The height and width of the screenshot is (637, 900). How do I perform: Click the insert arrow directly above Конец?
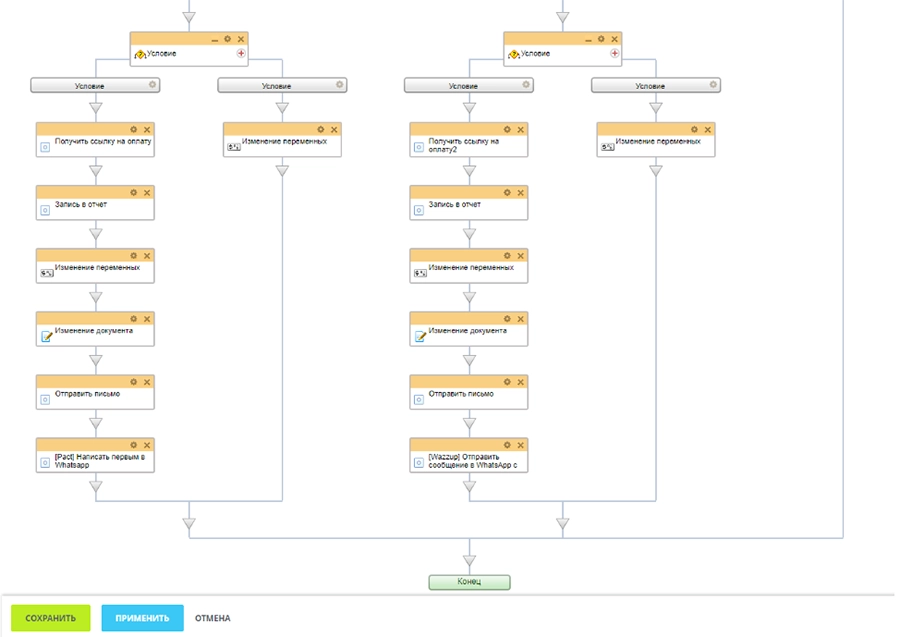[x=469, y=560]
